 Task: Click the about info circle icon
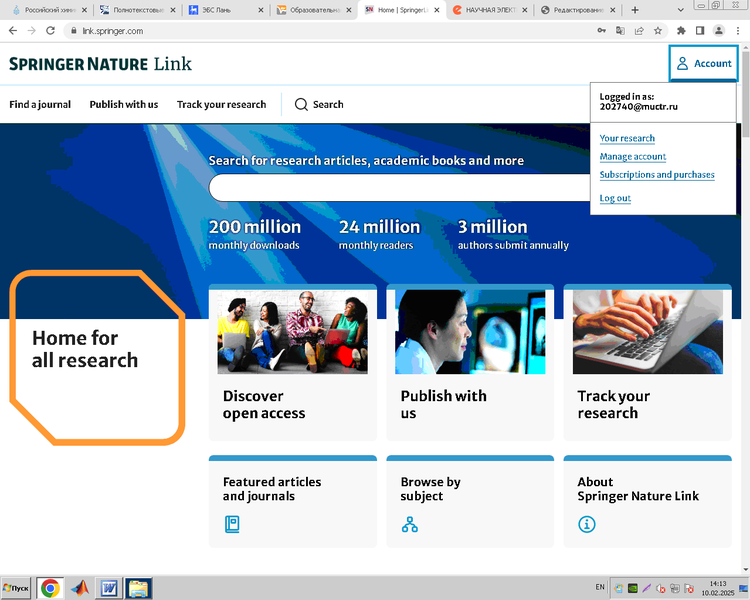click(586, 524)
